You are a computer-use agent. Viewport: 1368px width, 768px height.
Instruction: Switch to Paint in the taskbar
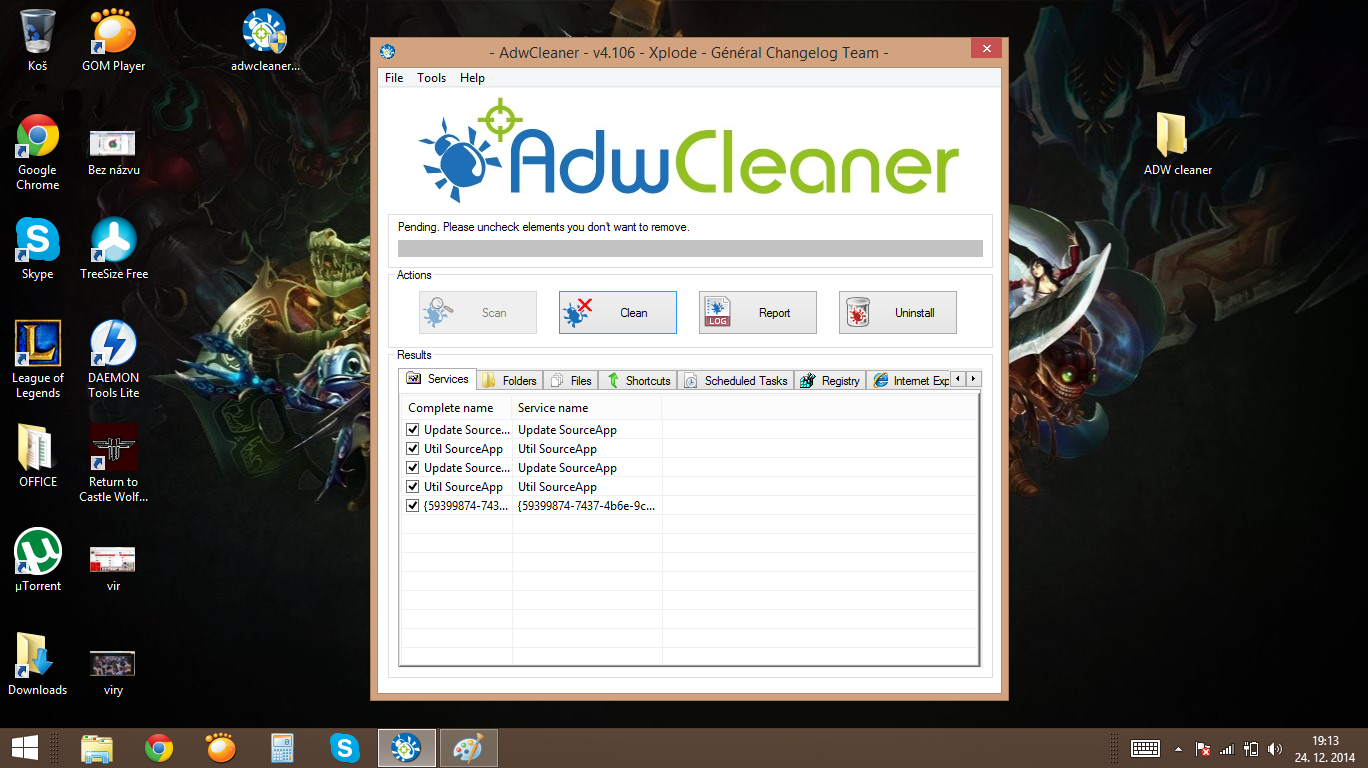468,748
